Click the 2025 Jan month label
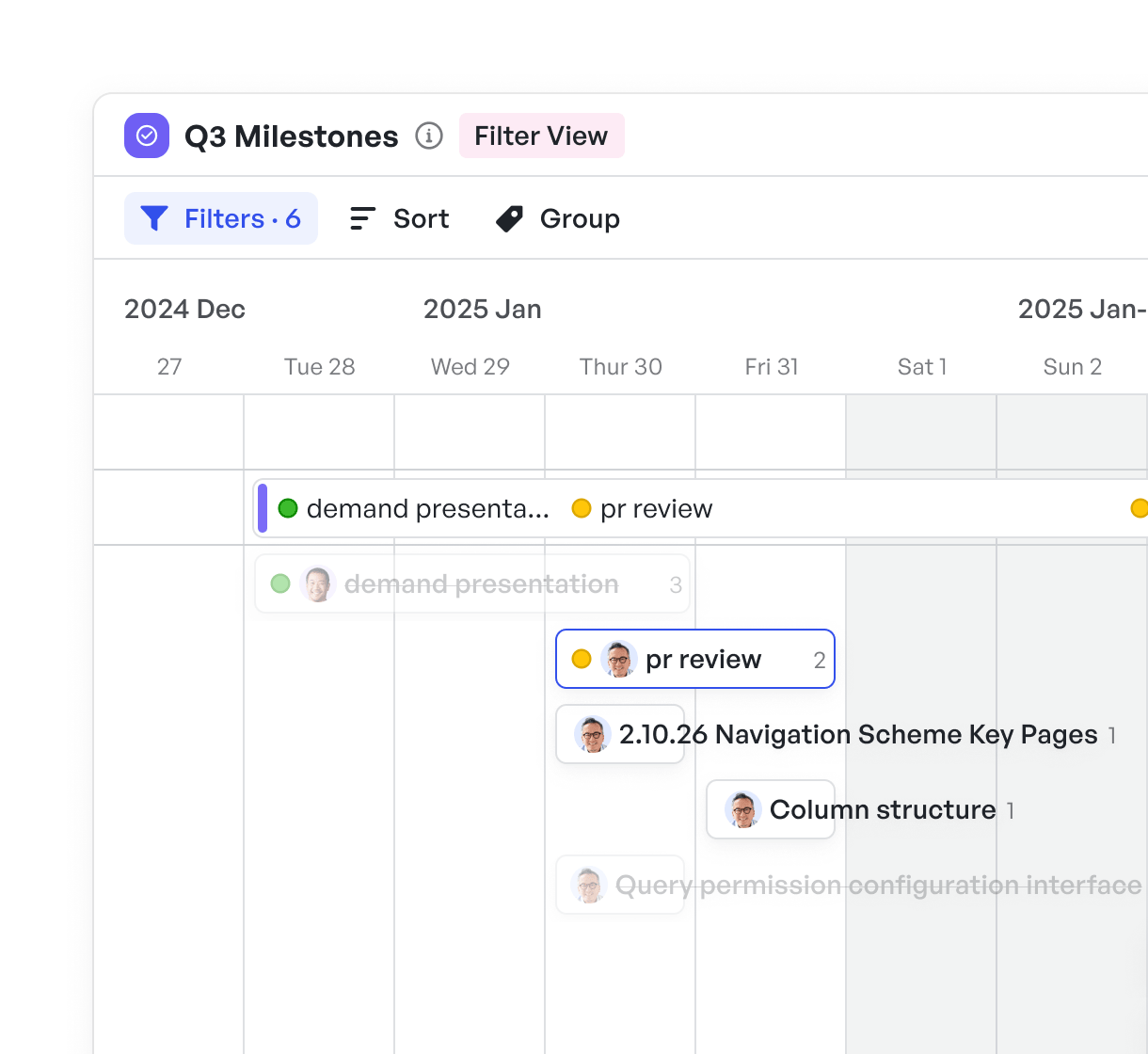 click(483, 309)
